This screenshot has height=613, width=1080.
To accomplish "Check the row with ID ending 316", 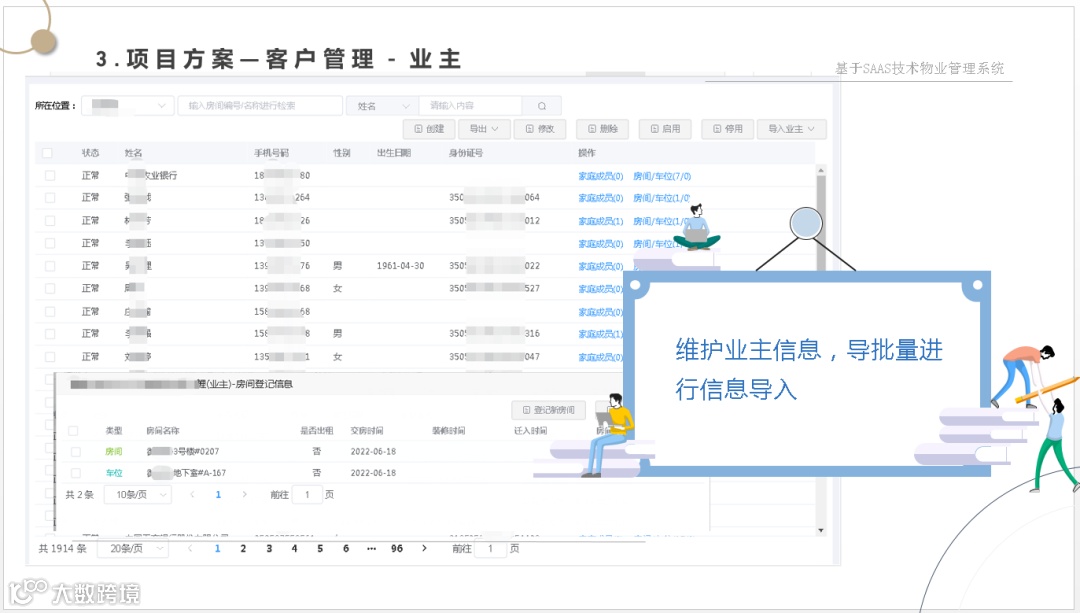I will point(50,334).
